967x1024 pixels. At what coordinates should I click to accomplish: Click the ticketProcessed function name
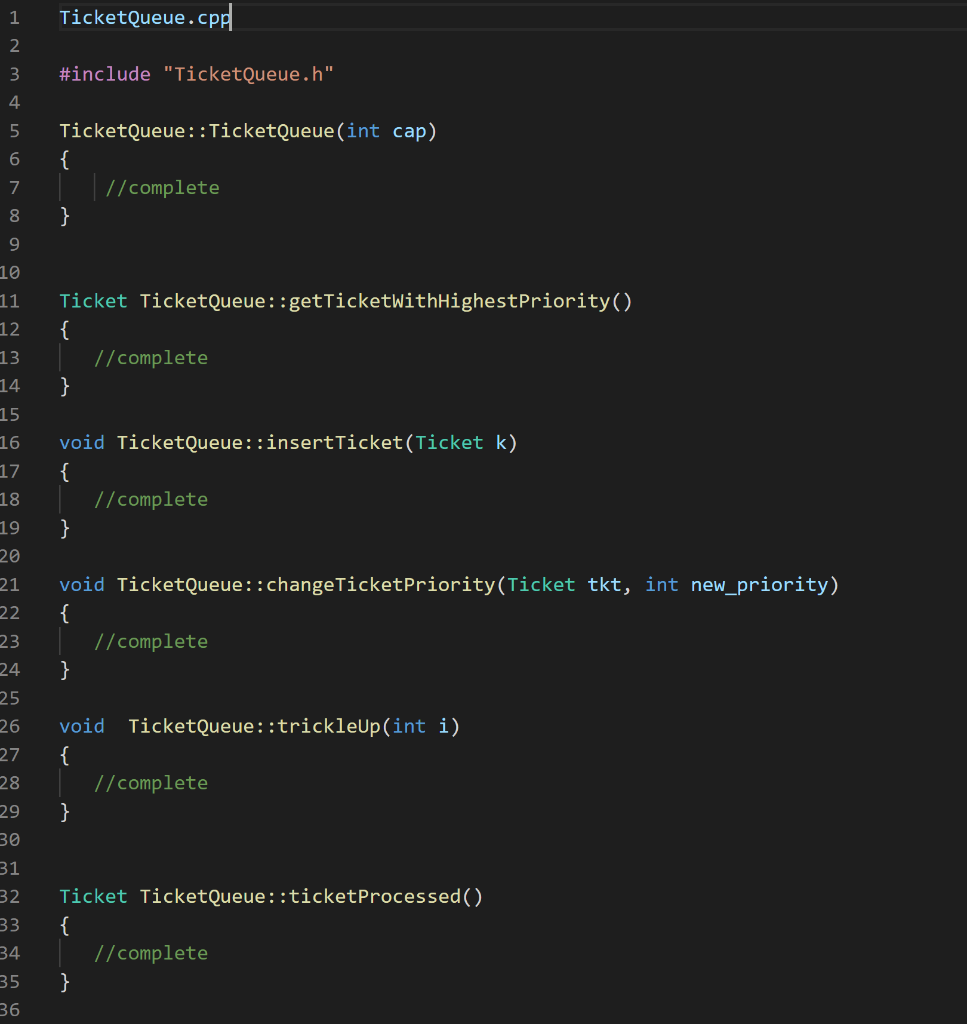375,897
